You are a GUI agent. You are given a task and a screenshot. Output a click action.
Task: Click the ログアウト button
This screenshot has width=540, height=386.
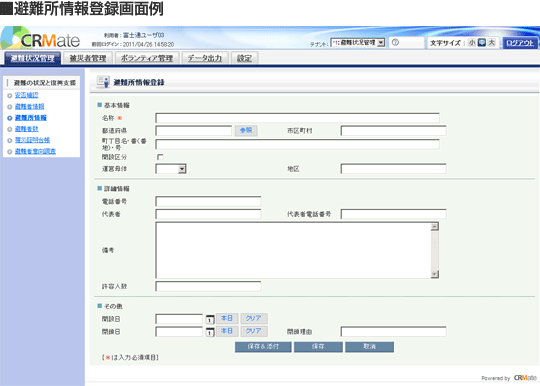tap(520, 43)
